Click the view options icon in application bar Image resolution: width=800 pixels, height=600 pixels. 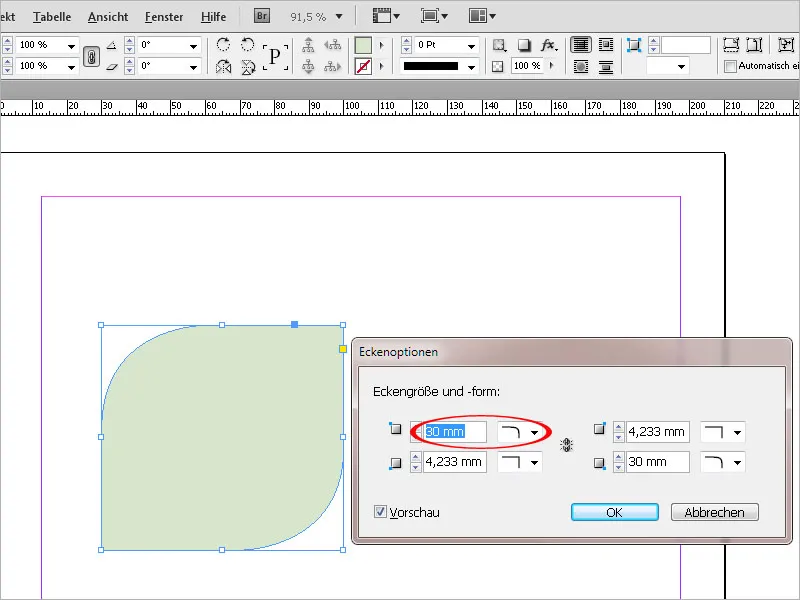tap(386, 16)
